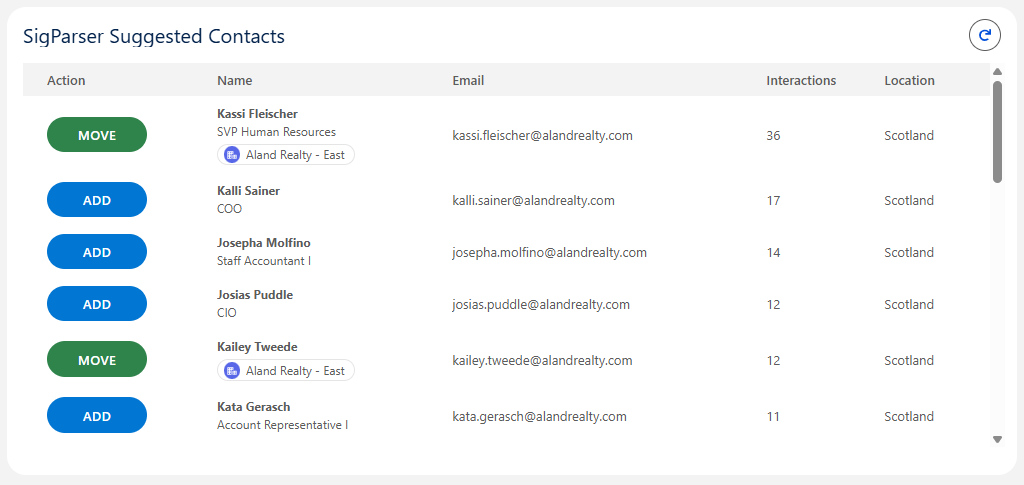Open Aland Realty - East tag under Kassi Fleischer
1024x485 pixels.
(x=285, y=155)
